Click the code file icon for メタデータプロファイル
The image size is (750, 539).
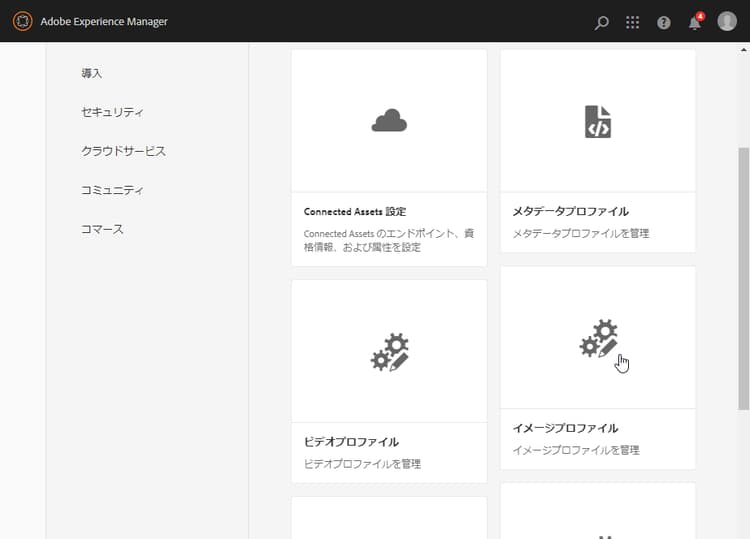click(x=598, y=121)
